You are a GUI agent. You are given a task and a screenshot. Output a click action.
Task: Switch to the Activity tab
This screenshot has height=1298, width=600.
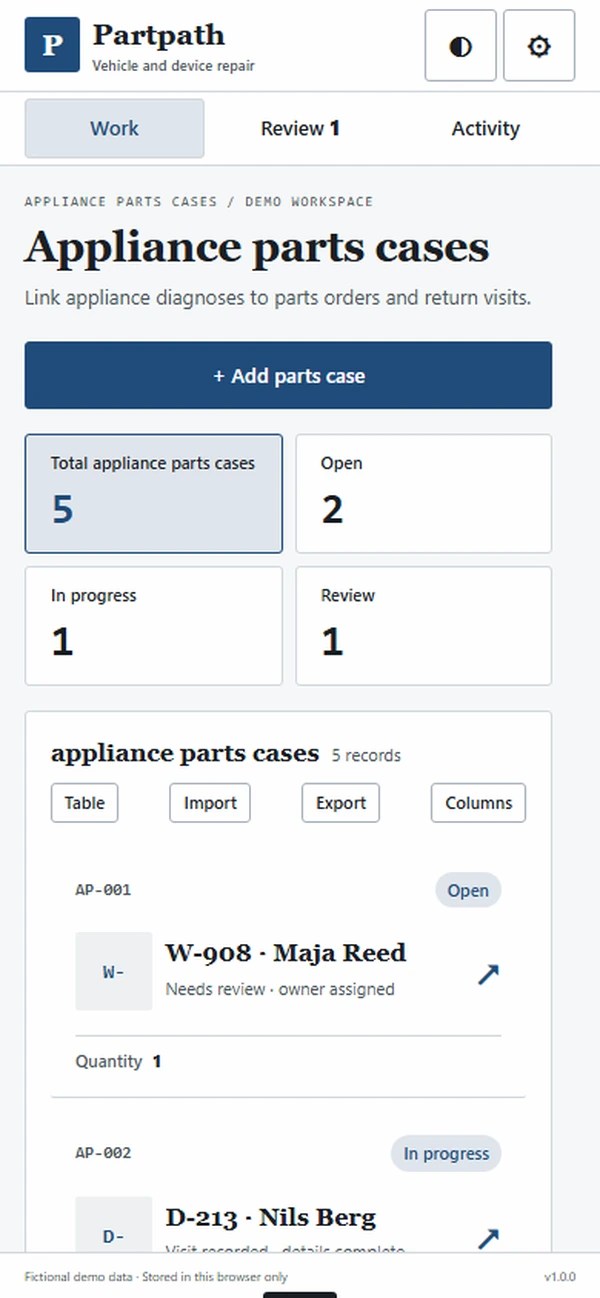pyautogui.click(x=485, y=128)
